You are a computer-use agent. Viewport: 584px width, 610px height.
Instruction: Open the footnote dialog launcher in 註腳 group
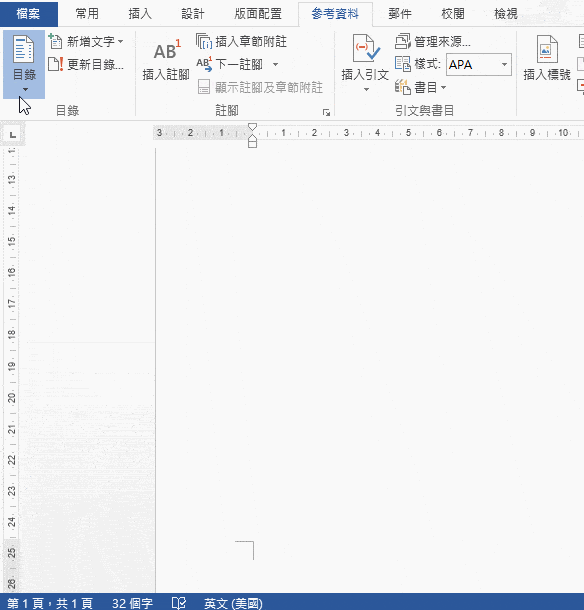coord(326,113)
